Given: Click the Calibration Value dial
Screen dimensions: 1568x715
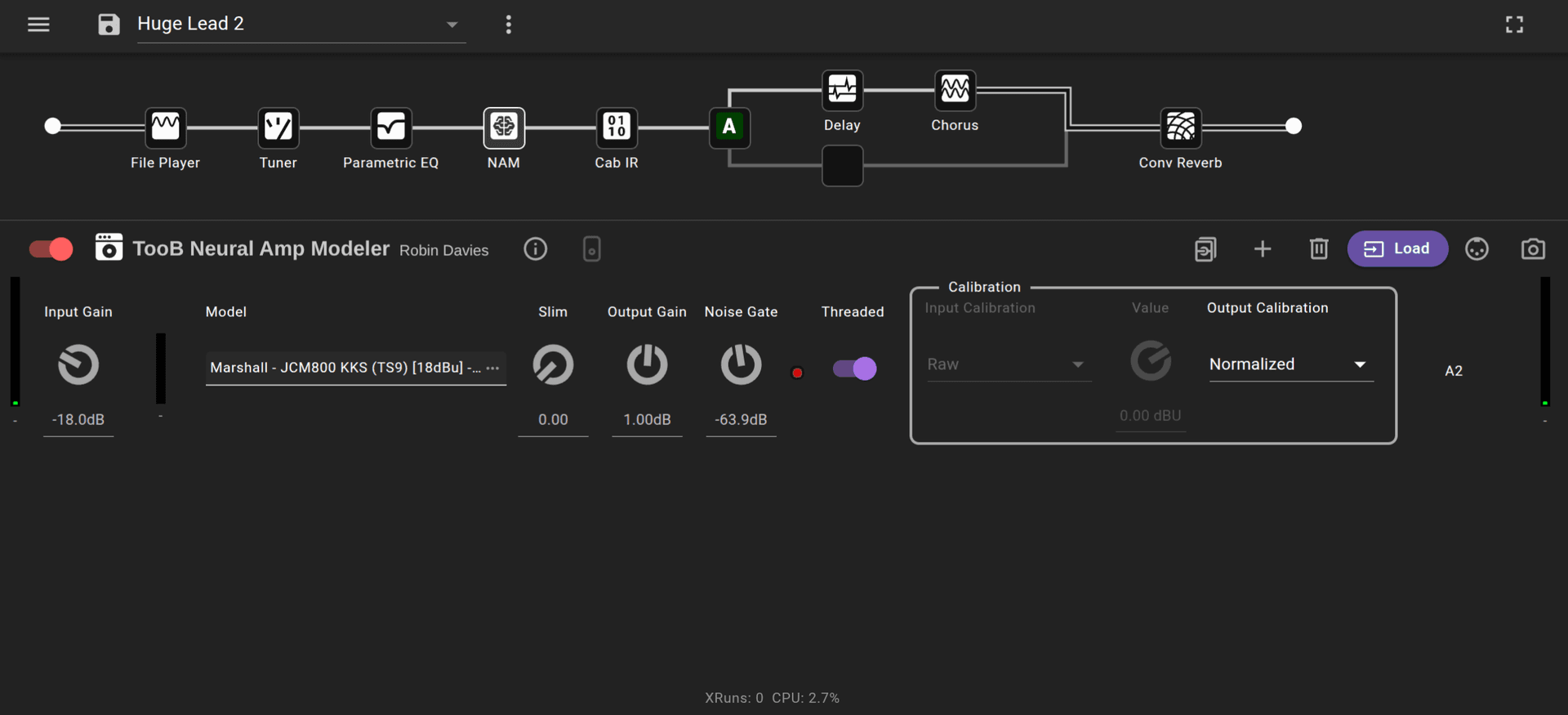Looking at the screenshot, I should 1151,360.
